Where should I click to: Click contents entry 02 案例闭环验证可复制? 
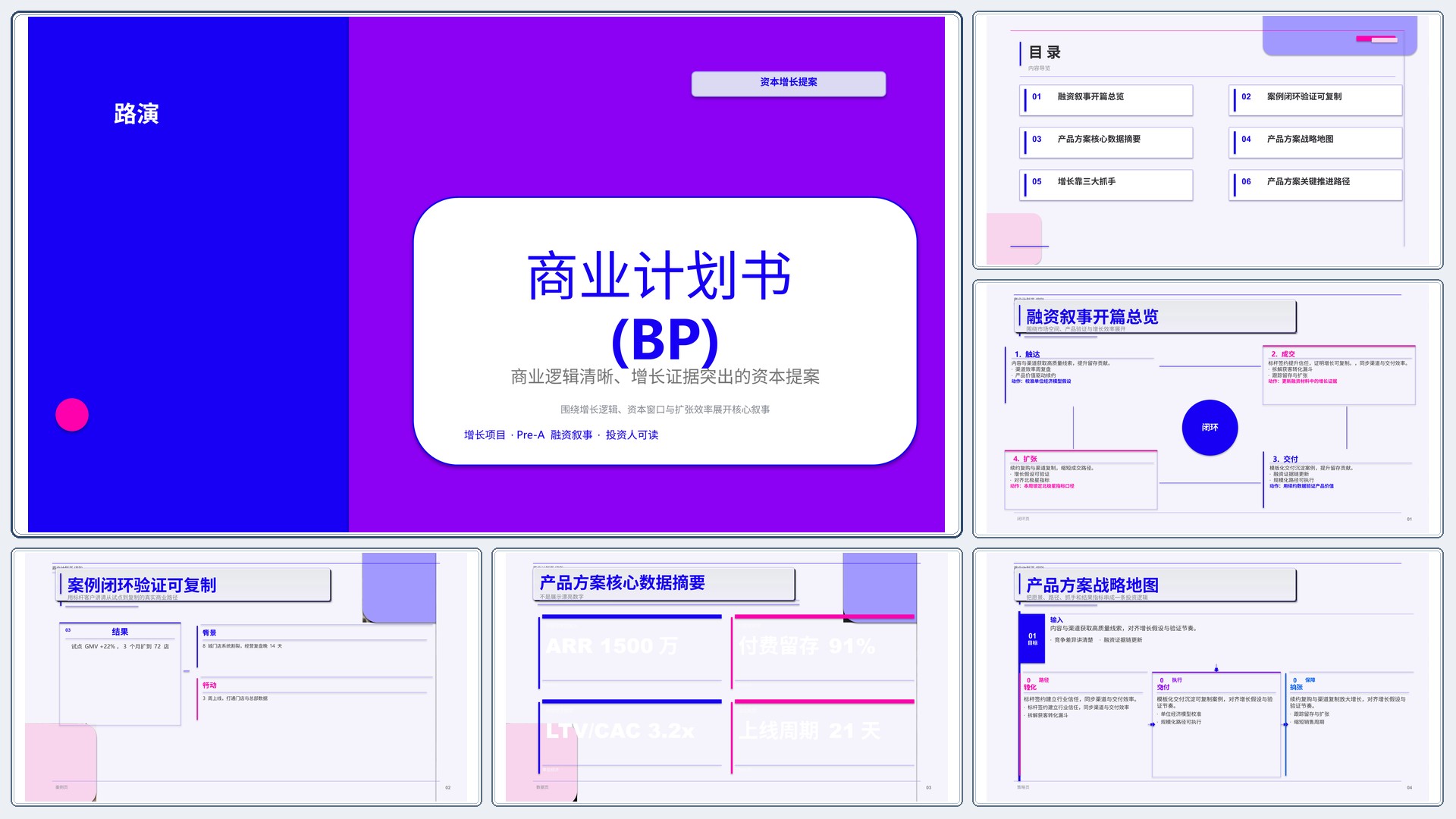tap(1316, 100)
